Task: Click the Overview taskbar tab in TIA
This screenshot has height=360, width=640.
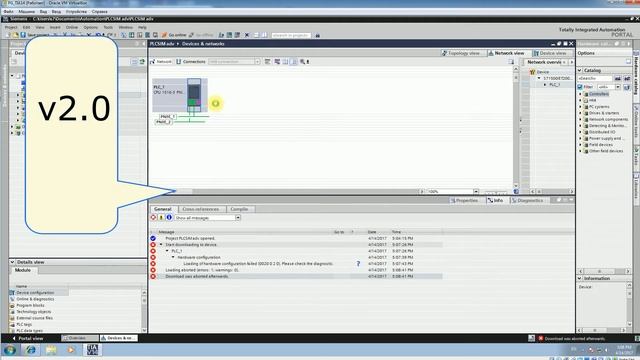Action: point(80,338)
